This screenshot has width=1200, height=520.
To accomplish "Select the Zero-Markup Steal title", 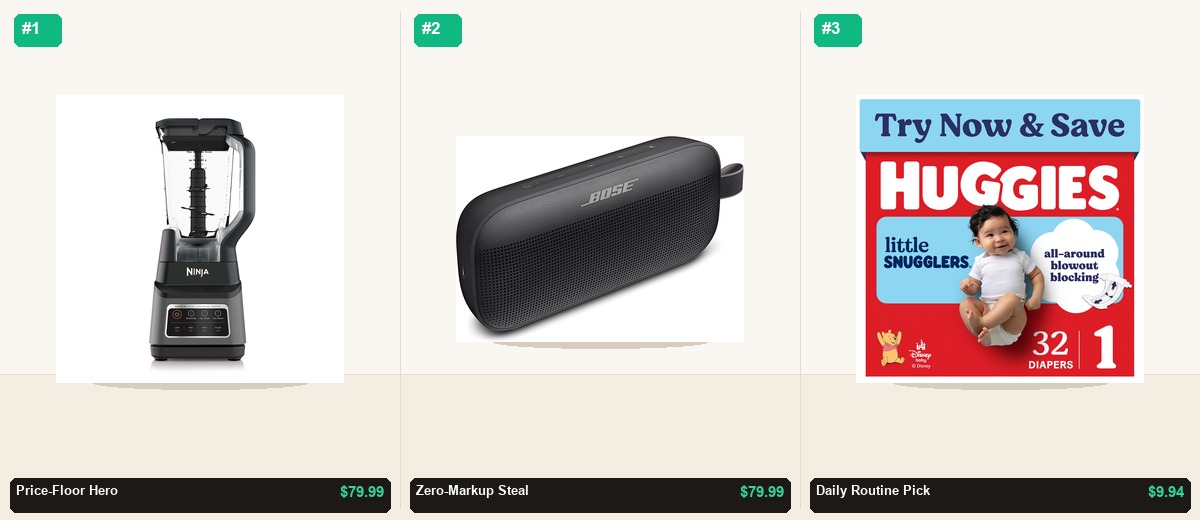I will 472,491.
